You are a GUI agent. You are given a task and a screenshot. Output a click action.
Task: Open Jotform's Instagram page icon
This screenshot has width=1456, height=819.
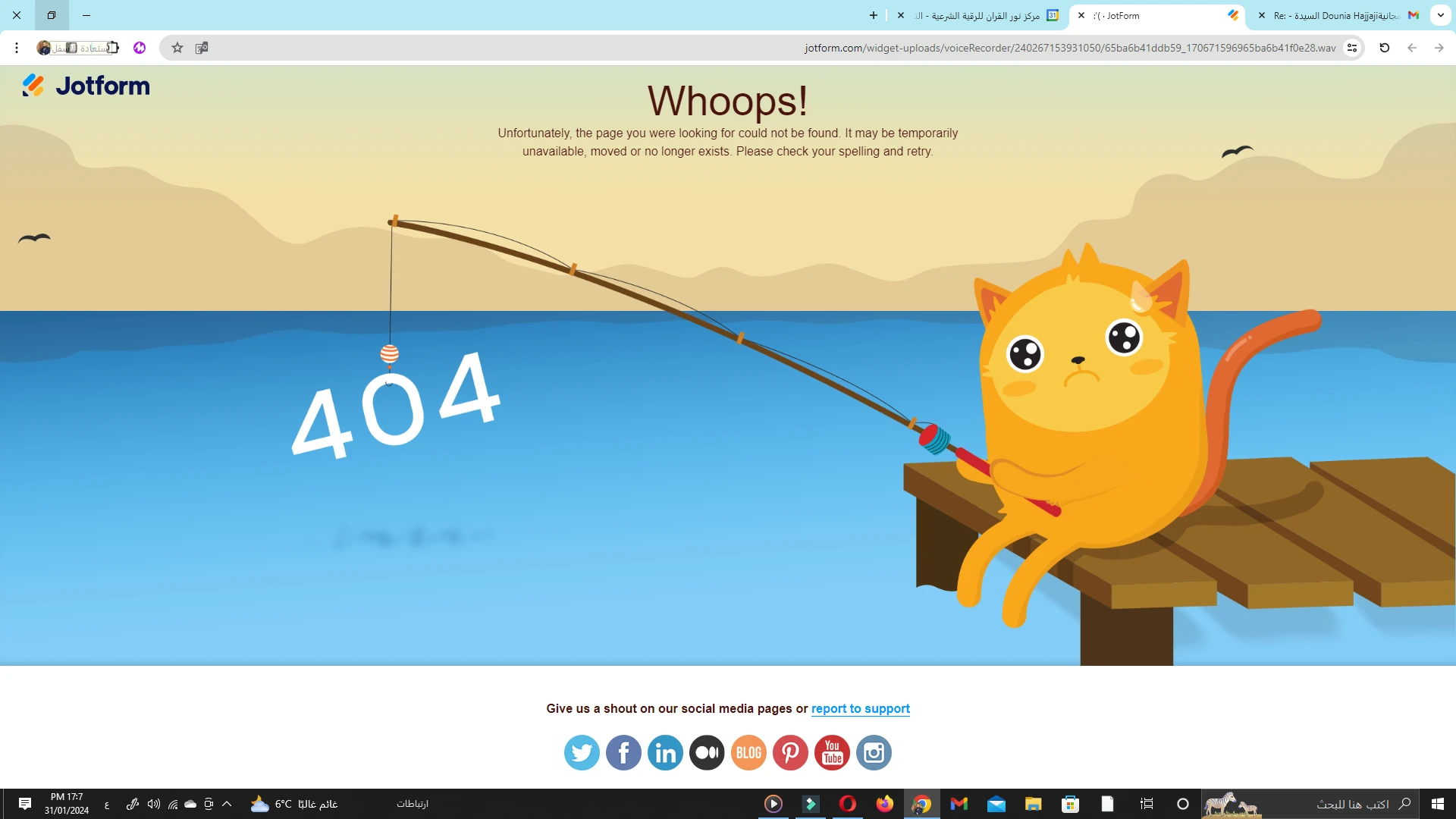[874, 753]
